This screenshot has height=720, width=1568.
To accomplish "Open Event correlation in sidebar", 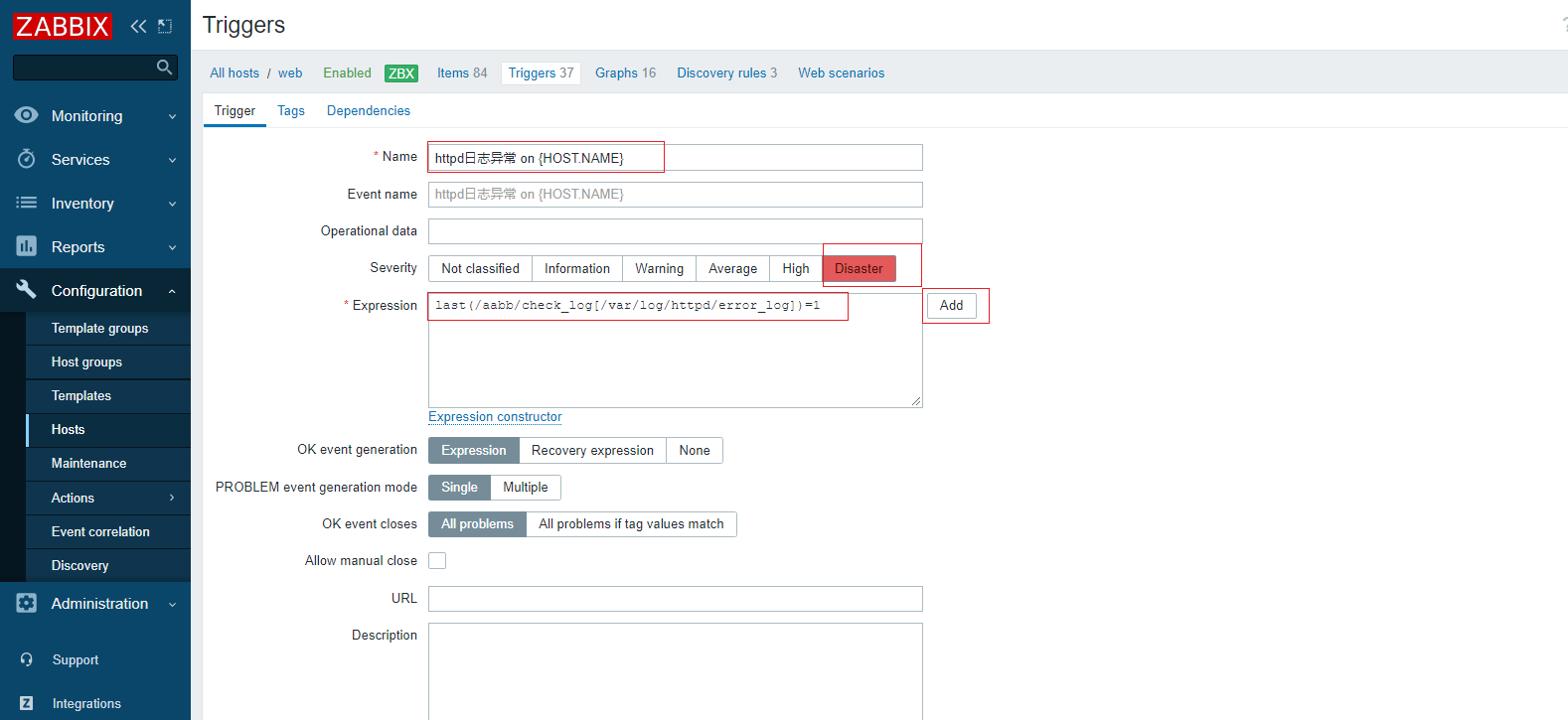I will coord(108,532).
